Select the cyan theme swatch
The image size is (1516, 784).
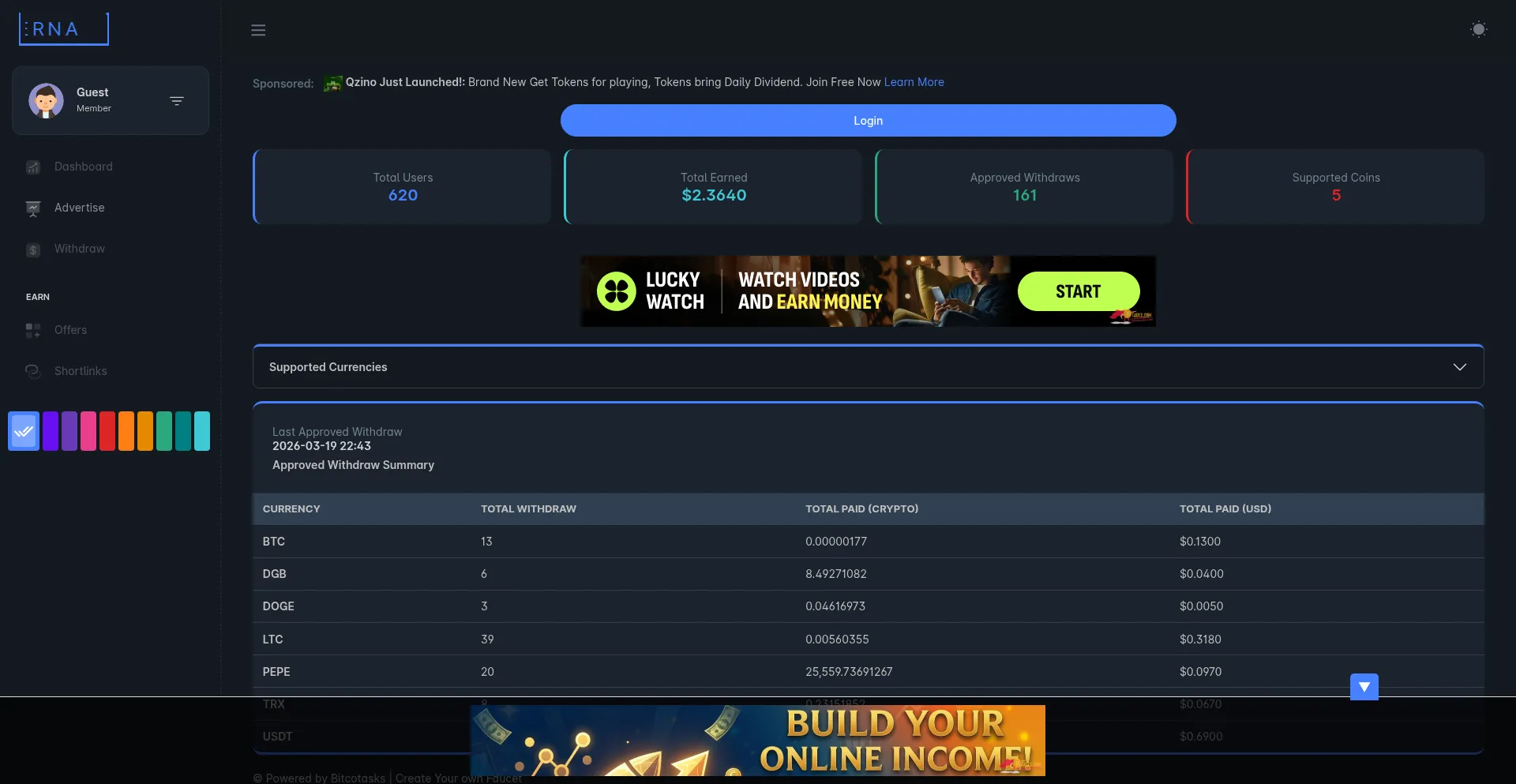point(202,431)
